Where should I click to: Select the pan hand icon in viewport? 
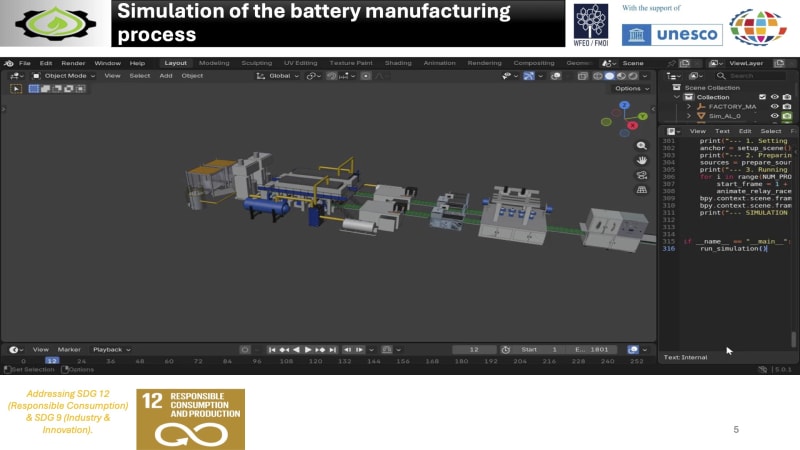point(641,160)
